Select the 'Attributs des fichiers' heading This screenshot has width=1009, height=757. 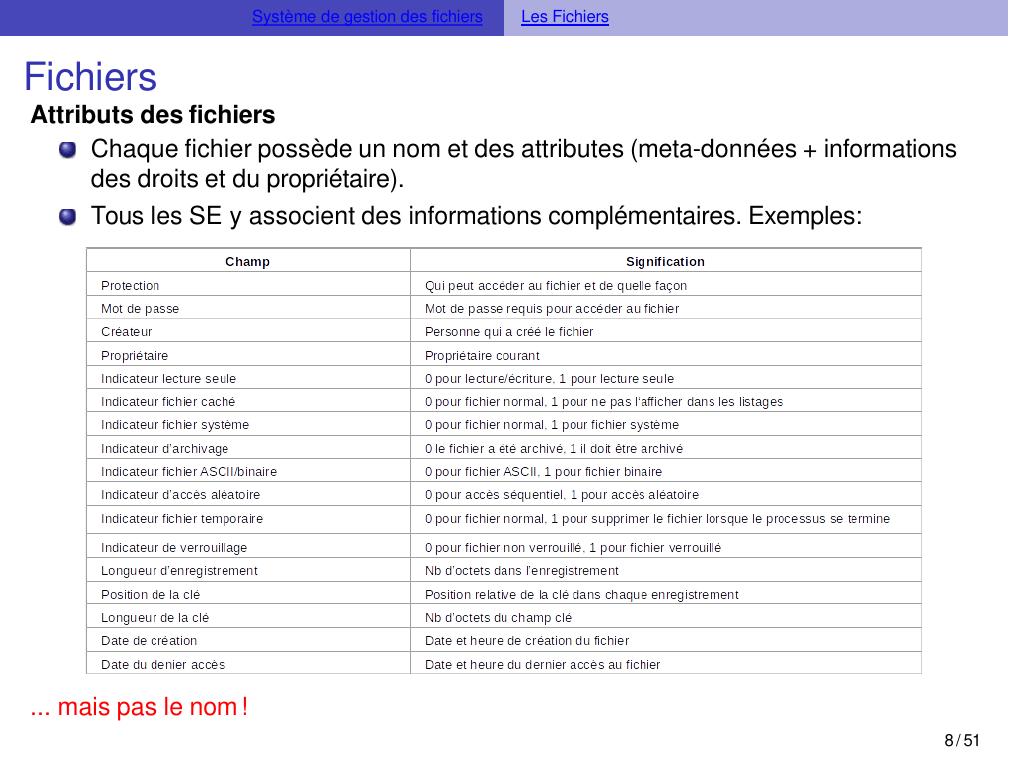click(153, 115)
